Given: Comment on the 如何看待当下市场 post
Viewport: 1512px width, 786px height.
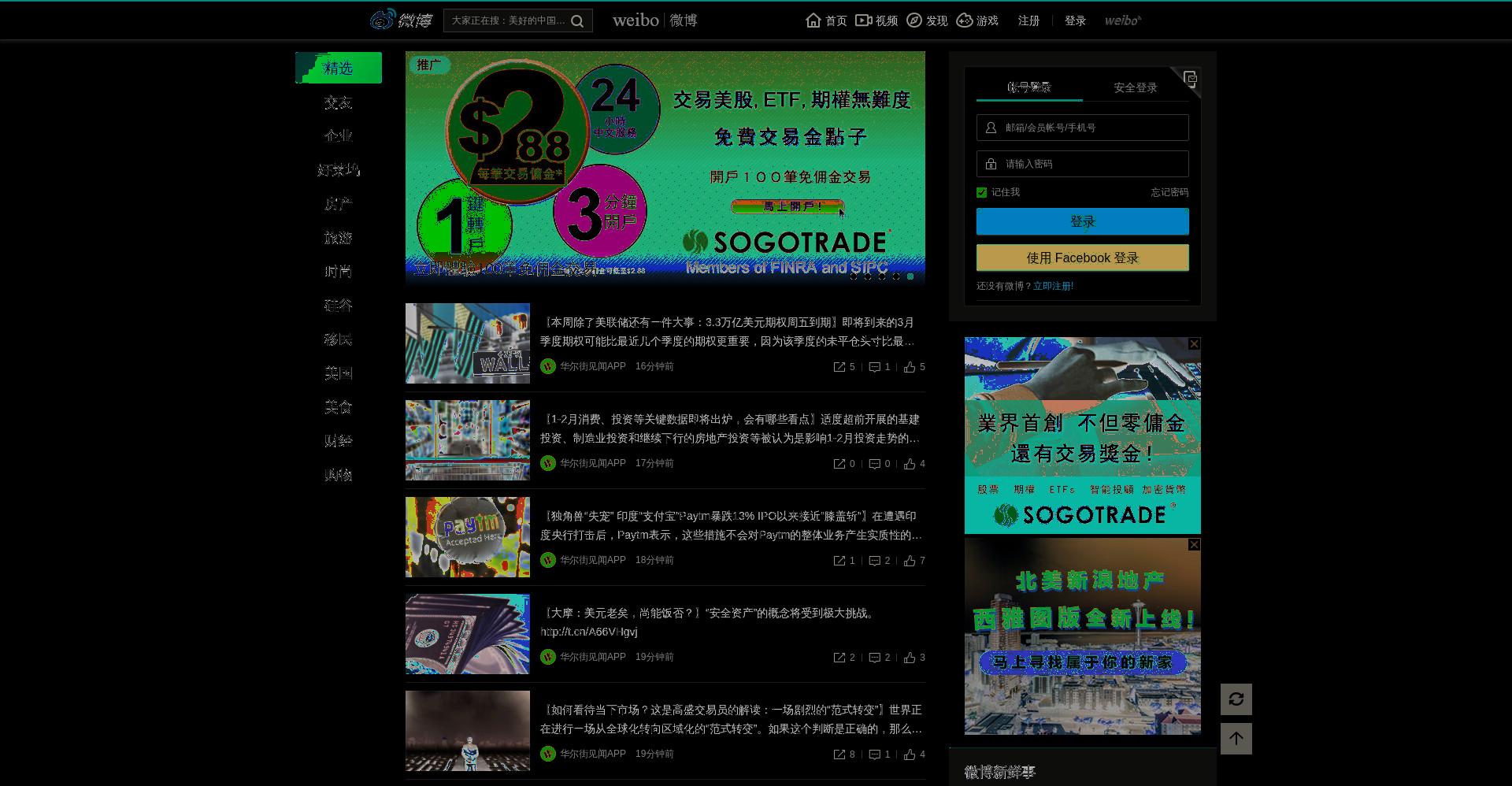Looking at the screenshot, I should click(x=874, y=754).
